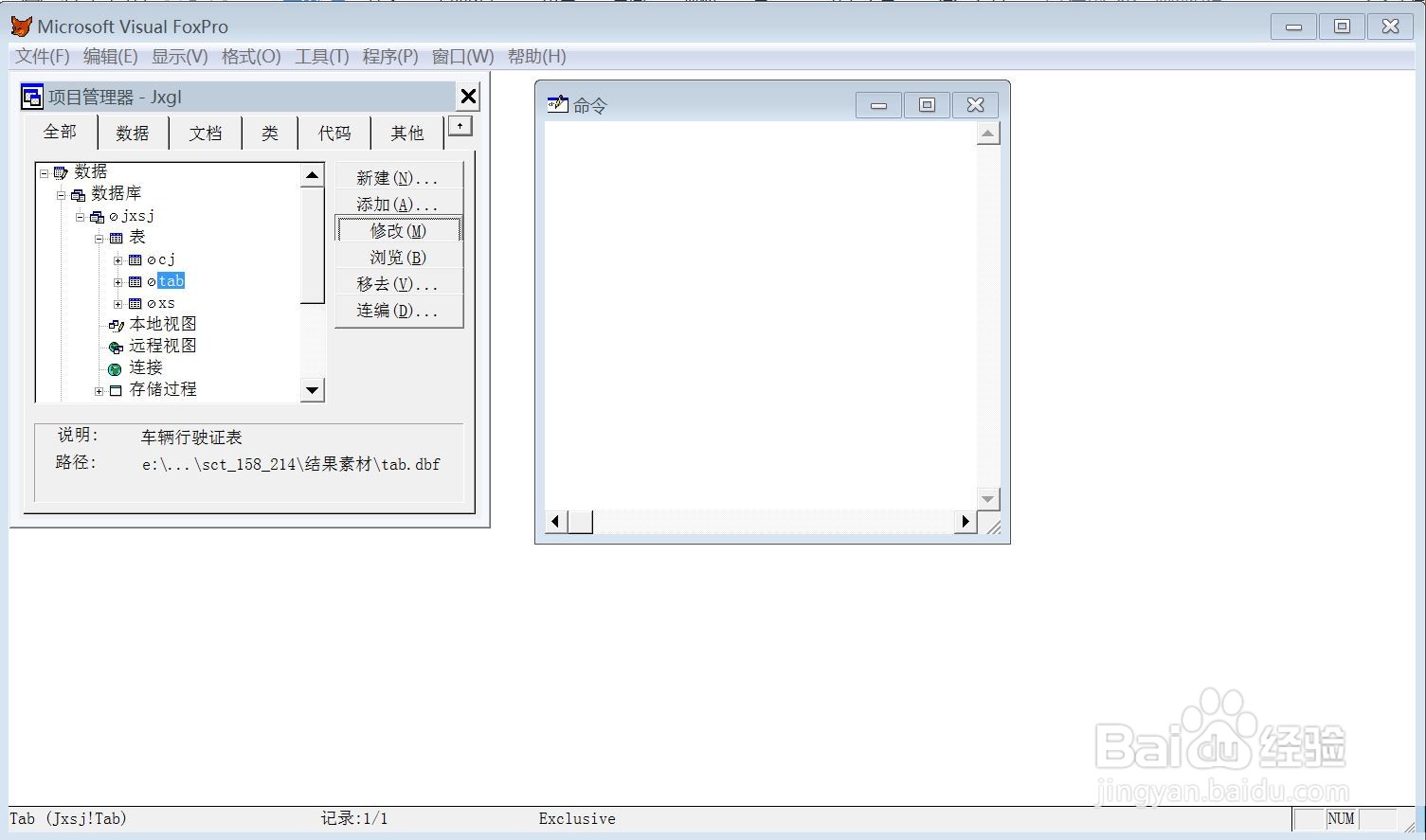1426x840 pixels.
Task: Open the 格式(O) menu
Action: coord(251,57)
